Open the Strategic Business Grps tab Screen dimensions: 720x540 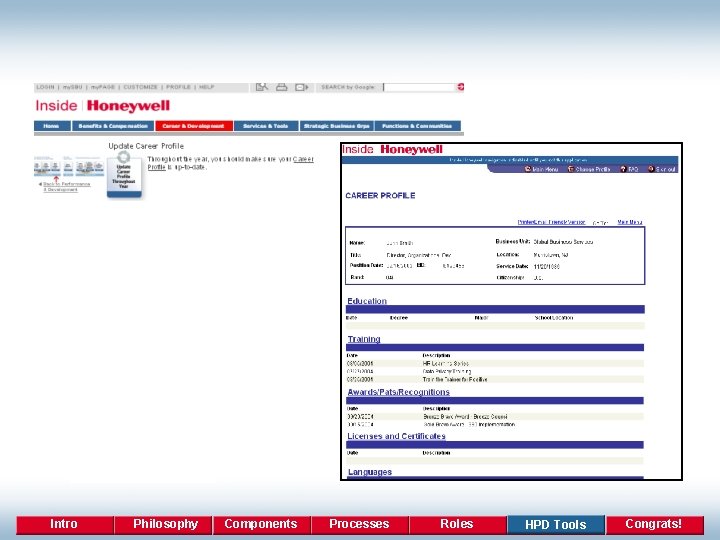pyautogui.click(x=337, y=126)
